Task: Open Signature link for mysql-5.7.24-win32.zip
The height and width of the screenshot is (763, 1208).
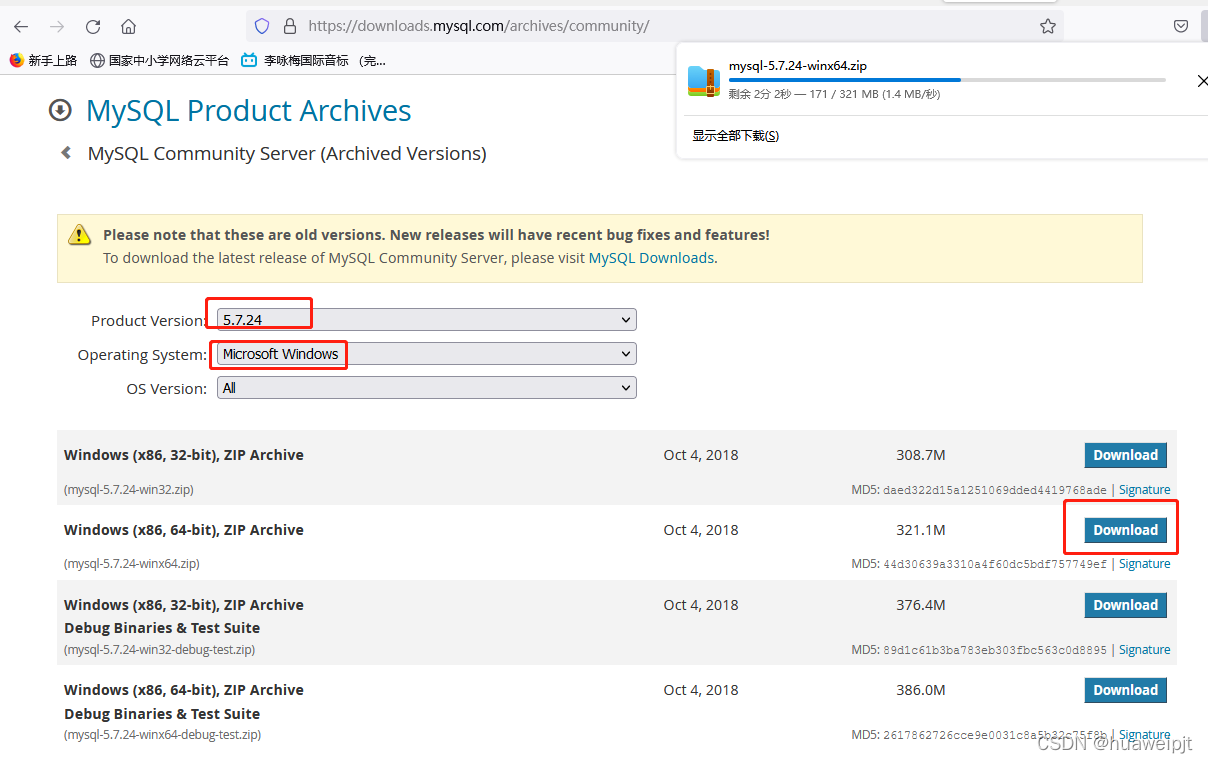Action: [x=1144, y=490]
